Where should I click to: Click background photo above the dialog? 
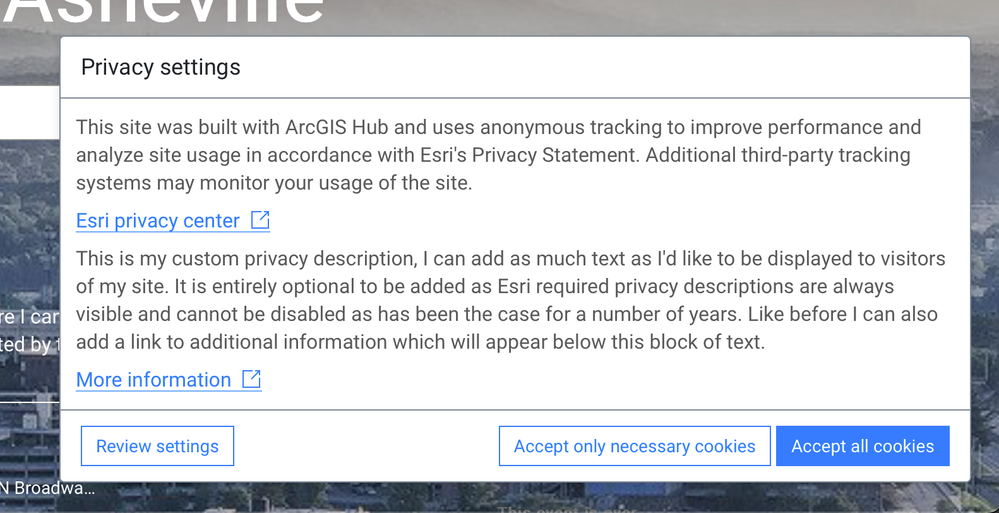coord(650,18)
